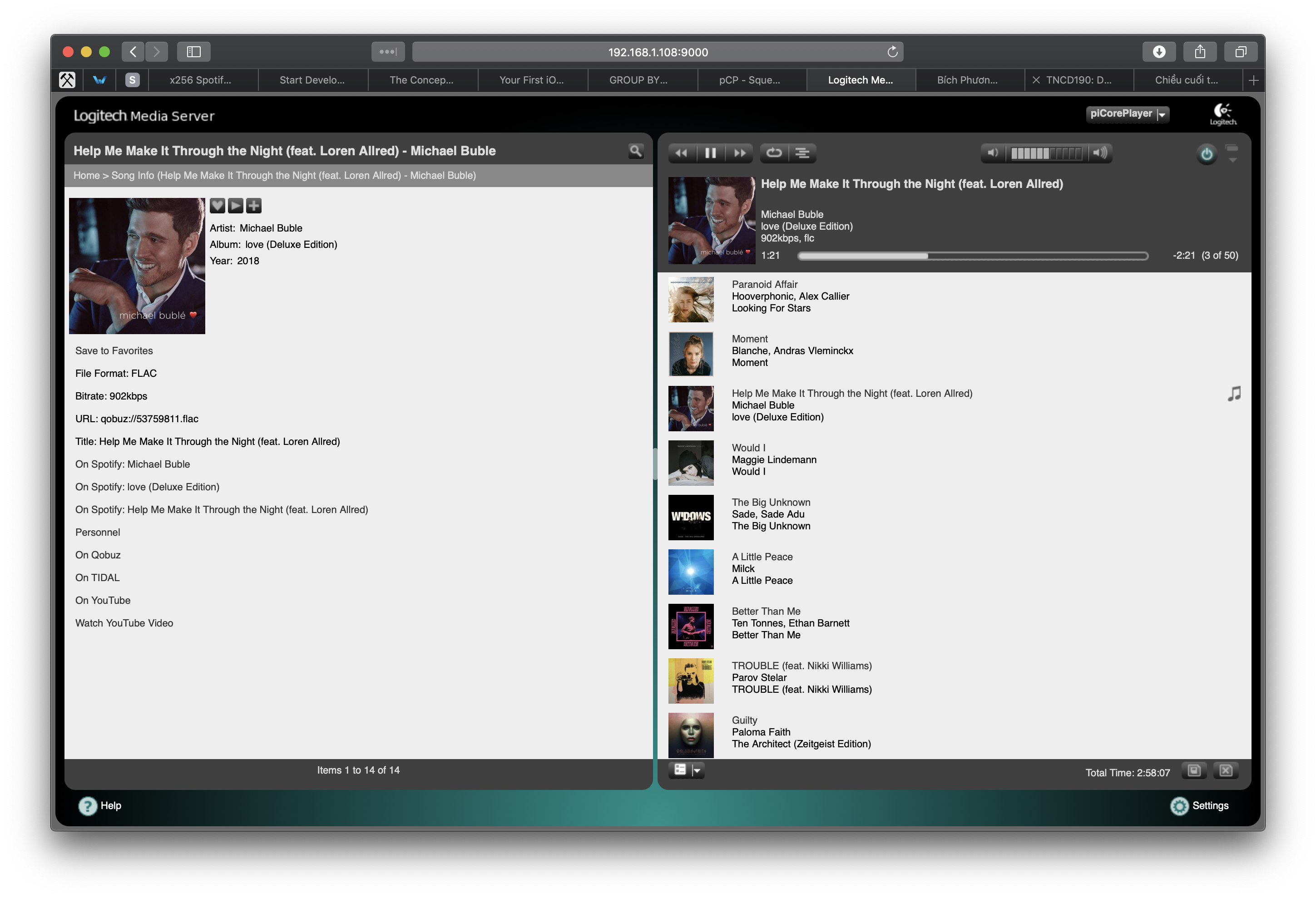Open Help at bottom left
Screen dimensions: 1316x898
[99, 806]
